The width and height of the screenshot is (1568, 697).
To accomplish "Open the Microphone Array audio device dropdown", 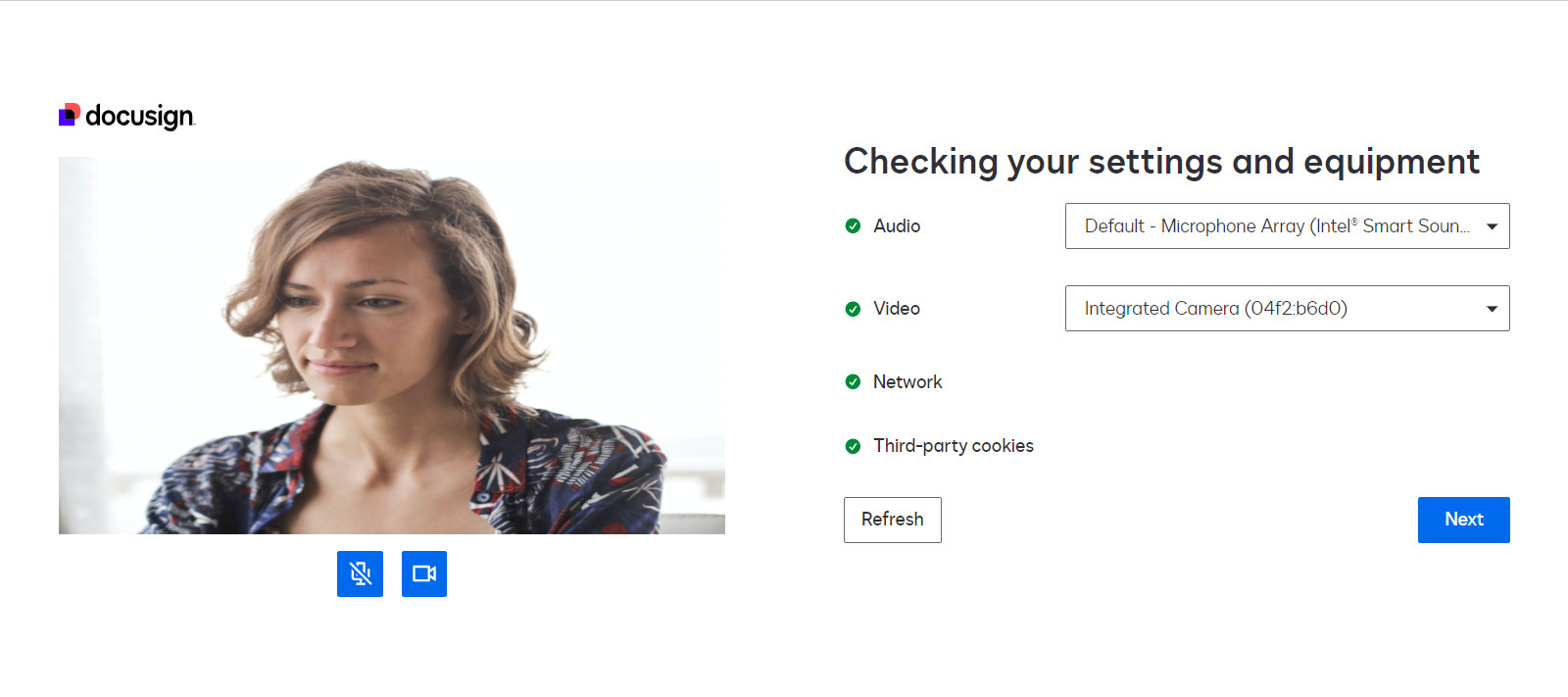I will [1274, 225].
